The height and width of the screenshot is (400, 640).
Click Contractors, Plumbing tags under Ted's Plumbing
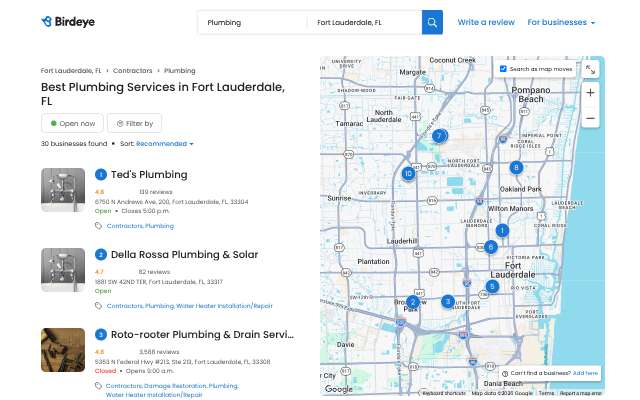[140, 226]
